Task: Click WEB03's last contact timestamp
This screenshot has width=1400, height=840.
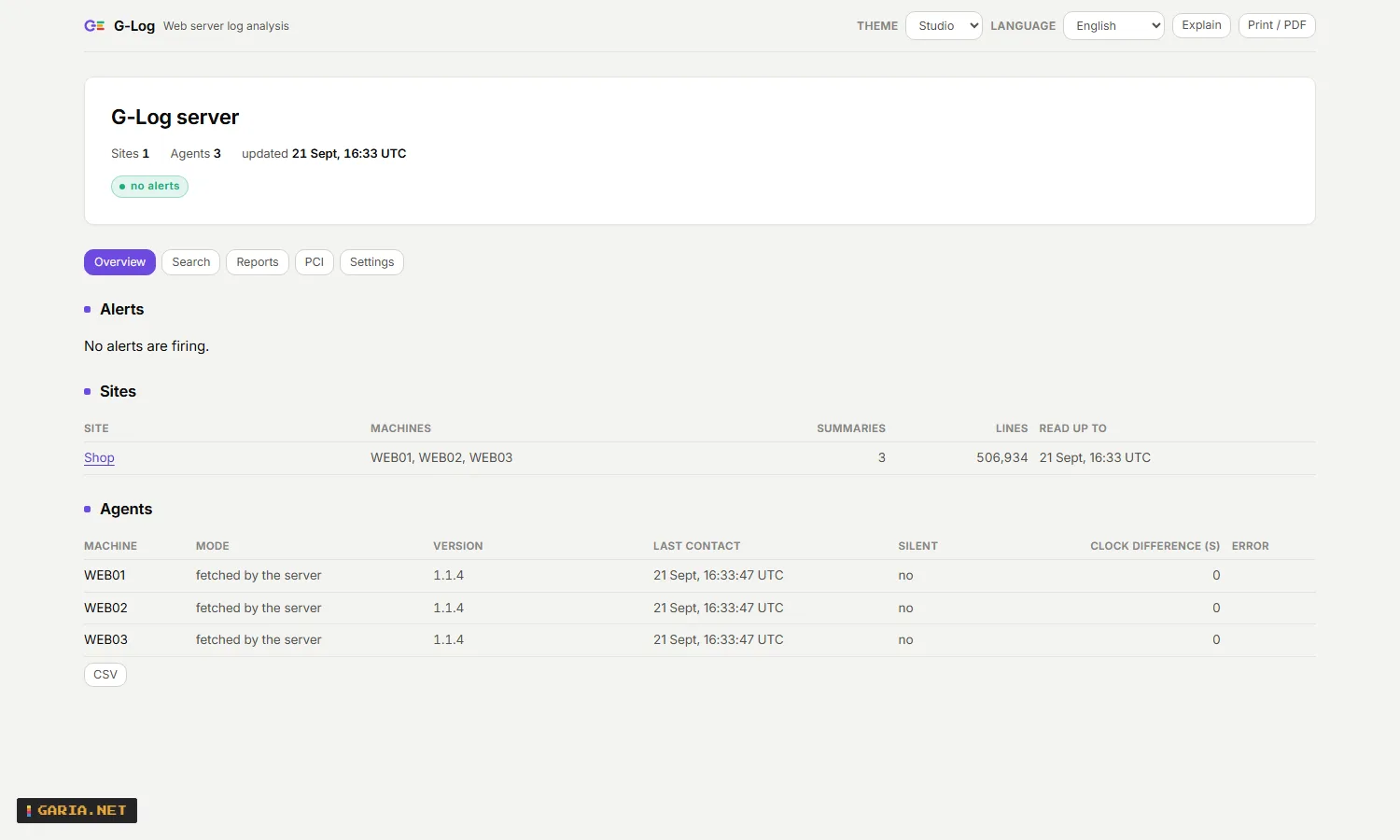Action: point(718,639)
